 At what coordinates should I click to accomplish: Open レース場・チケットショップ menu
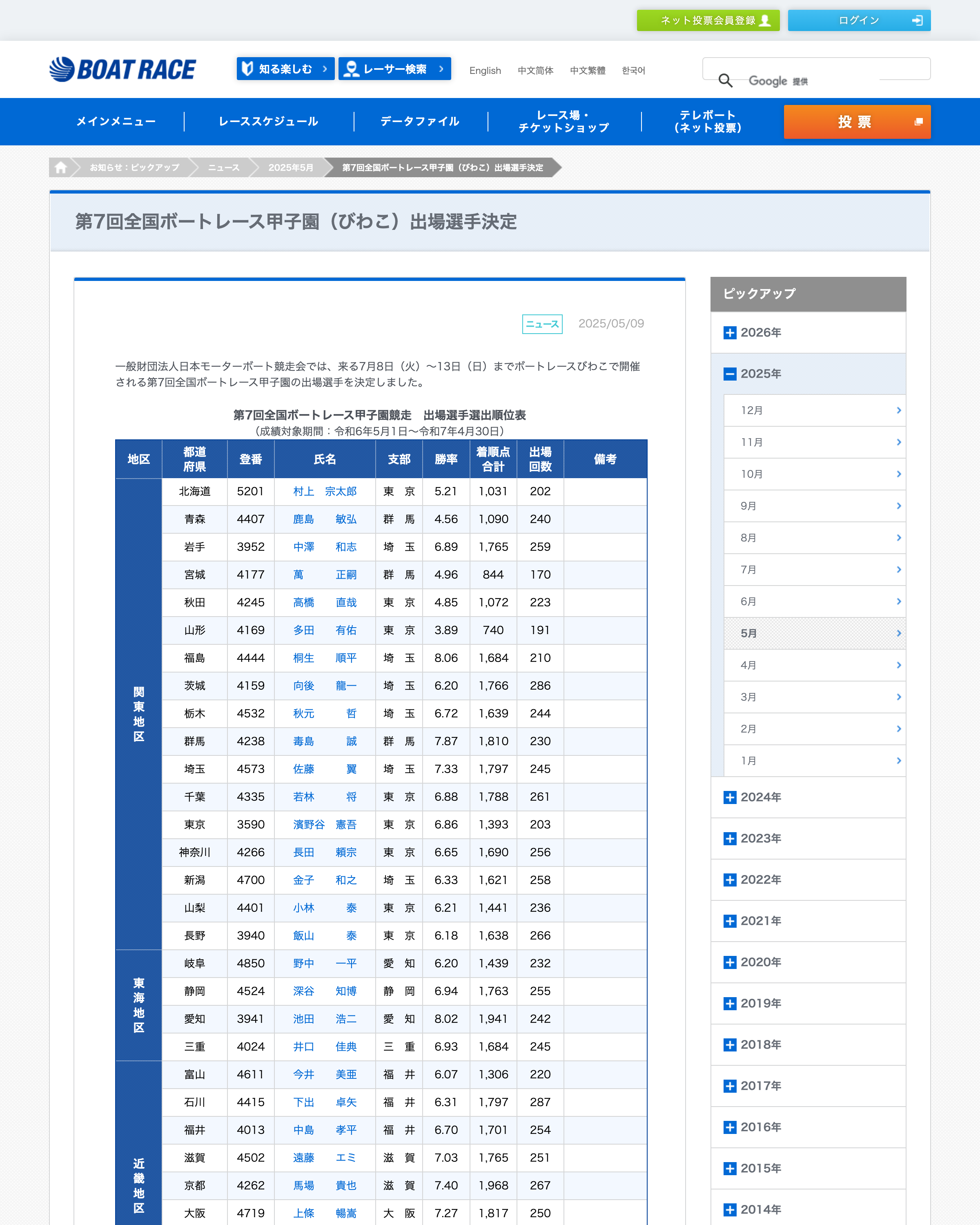[x=563, y=122]
